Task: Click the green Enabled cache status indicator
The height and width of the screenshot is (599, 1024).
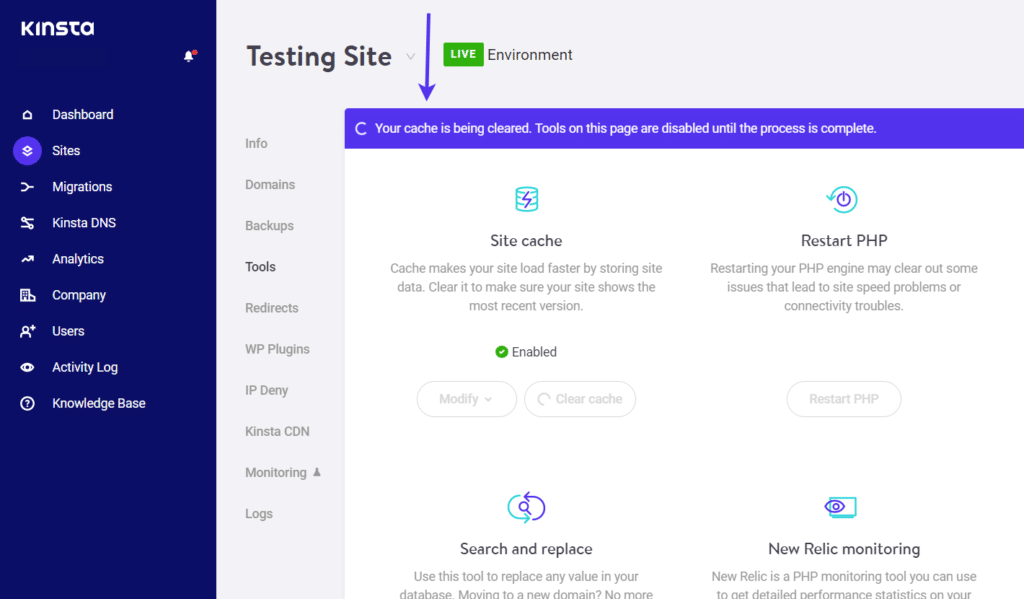Action: coord(500,352)
